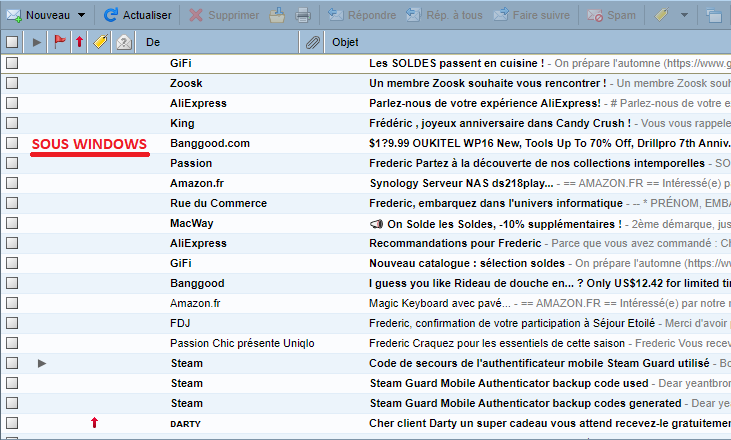
Task: Check the box for the FDJ email
Action: tap(12, 323)
